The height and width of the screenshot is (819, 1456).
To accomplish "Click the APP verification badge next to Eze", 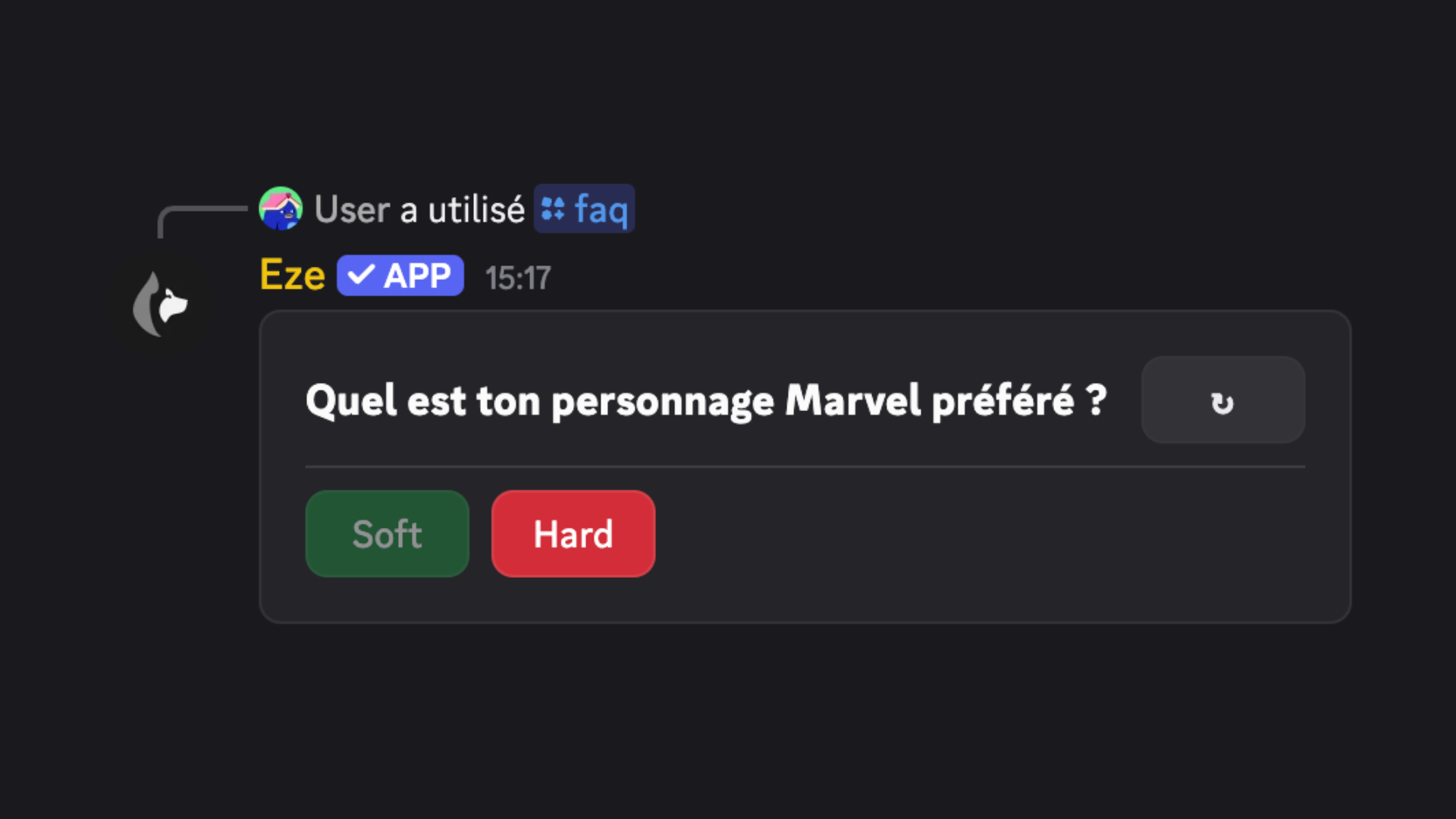I will [x=400, y=275].
